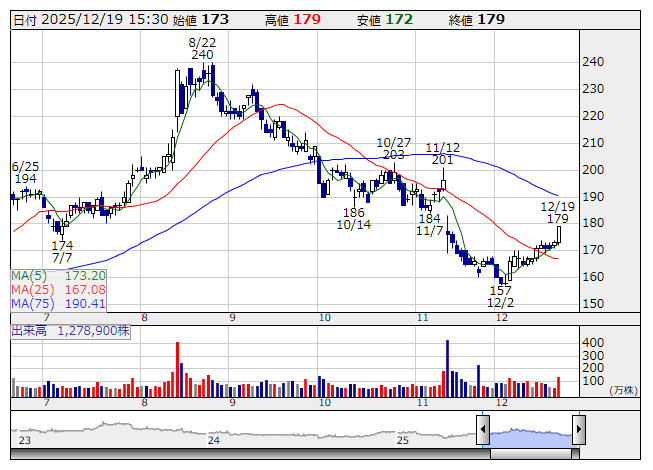Click the 出来高 1,278,900株 volume label
The height and width of the screenshot is (470, 653).
point(70,331)
